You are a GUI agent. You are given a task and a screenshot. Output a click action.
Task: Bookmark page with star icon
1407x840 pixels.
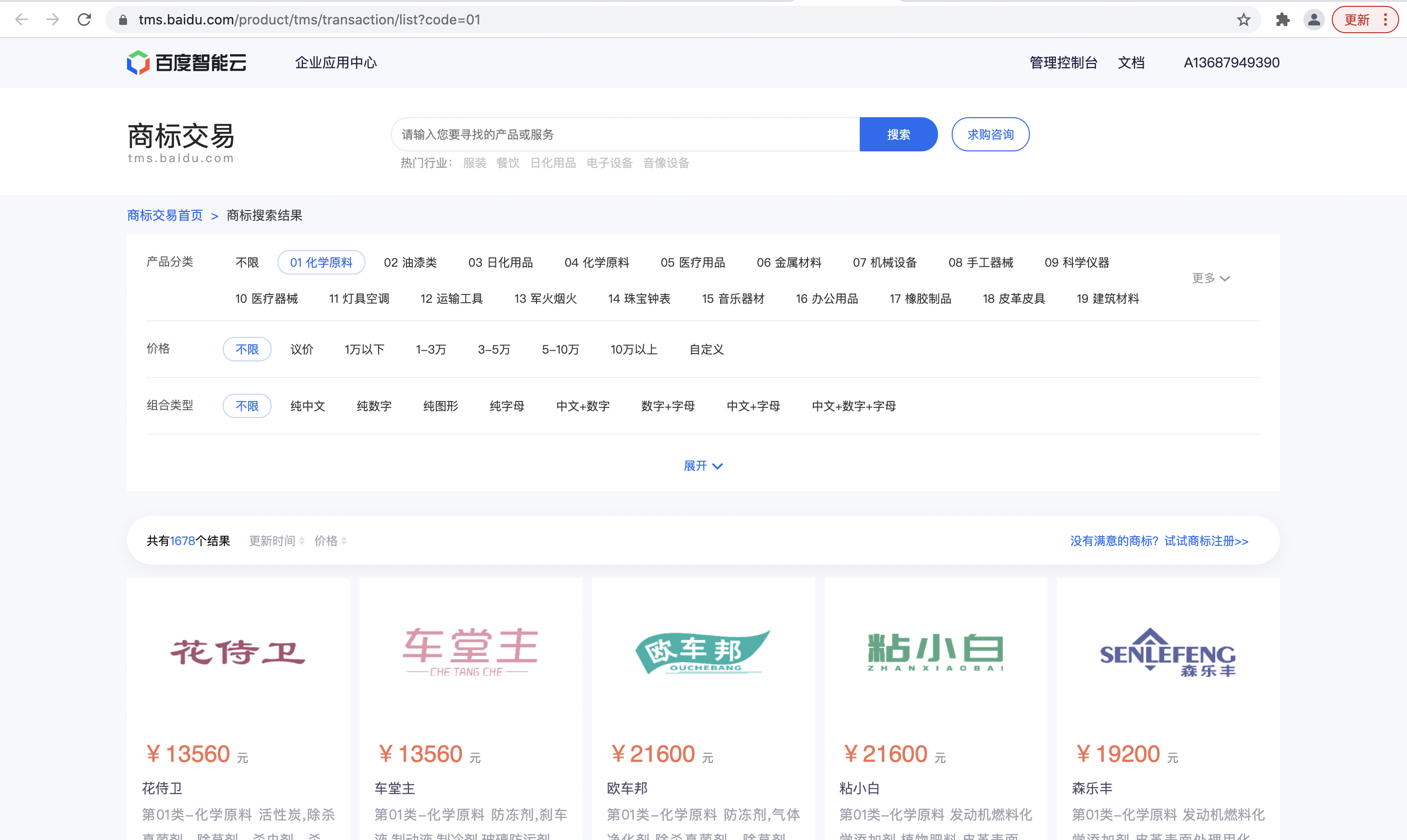coord(1243,20)
